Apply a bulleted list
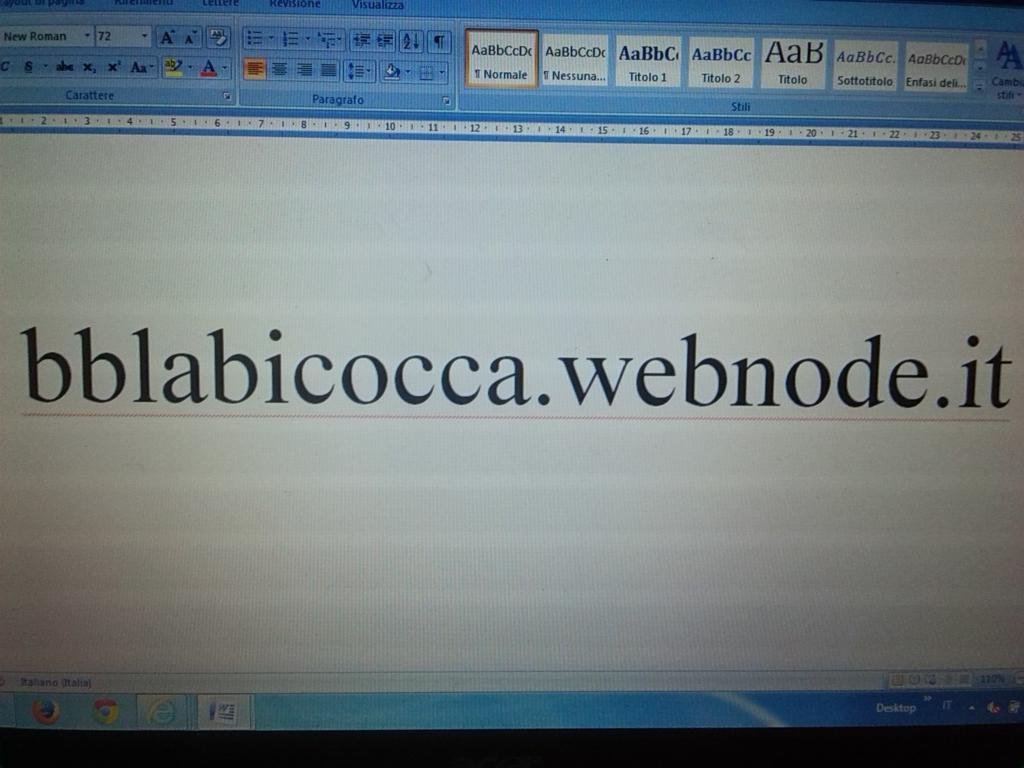Image resolution: width=1024 pixels, height=768 pixels. (255, 39)
